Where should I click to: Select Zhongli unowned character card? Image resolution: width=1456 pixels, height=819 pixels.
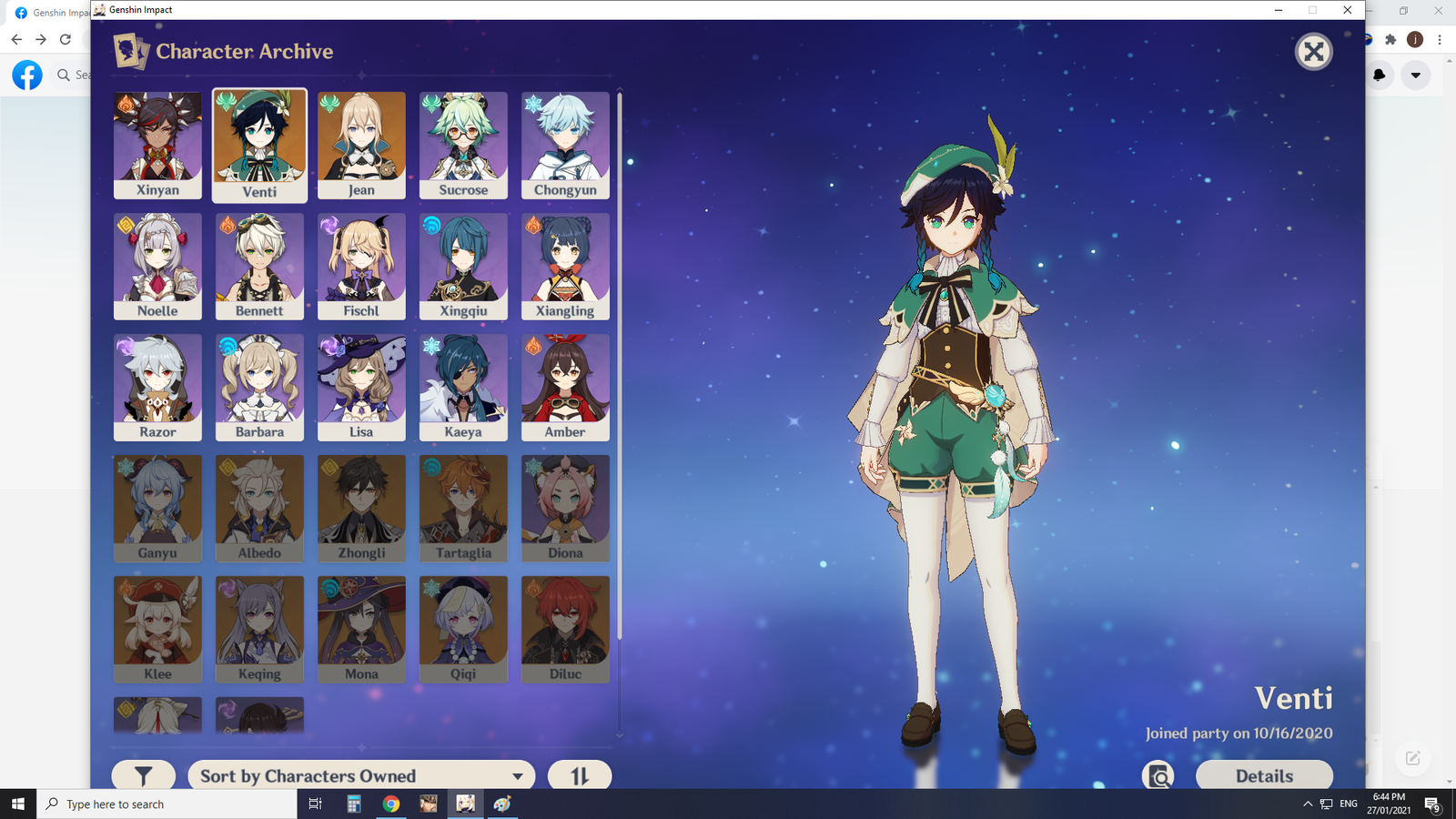coord(361,509)
